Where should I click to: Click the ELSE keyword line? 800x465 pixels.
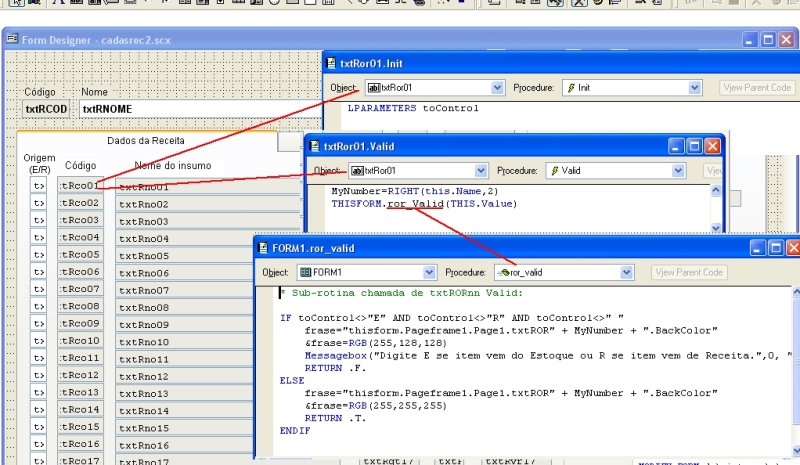(292, 380)
